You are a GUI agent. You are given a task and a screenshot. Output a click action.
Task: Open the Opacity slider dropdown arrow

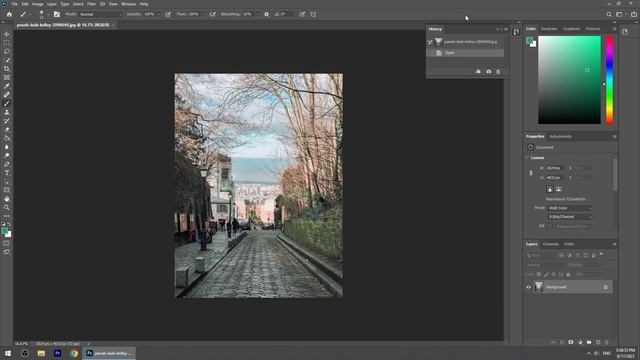pyautogui.click(x=159, y=14)
